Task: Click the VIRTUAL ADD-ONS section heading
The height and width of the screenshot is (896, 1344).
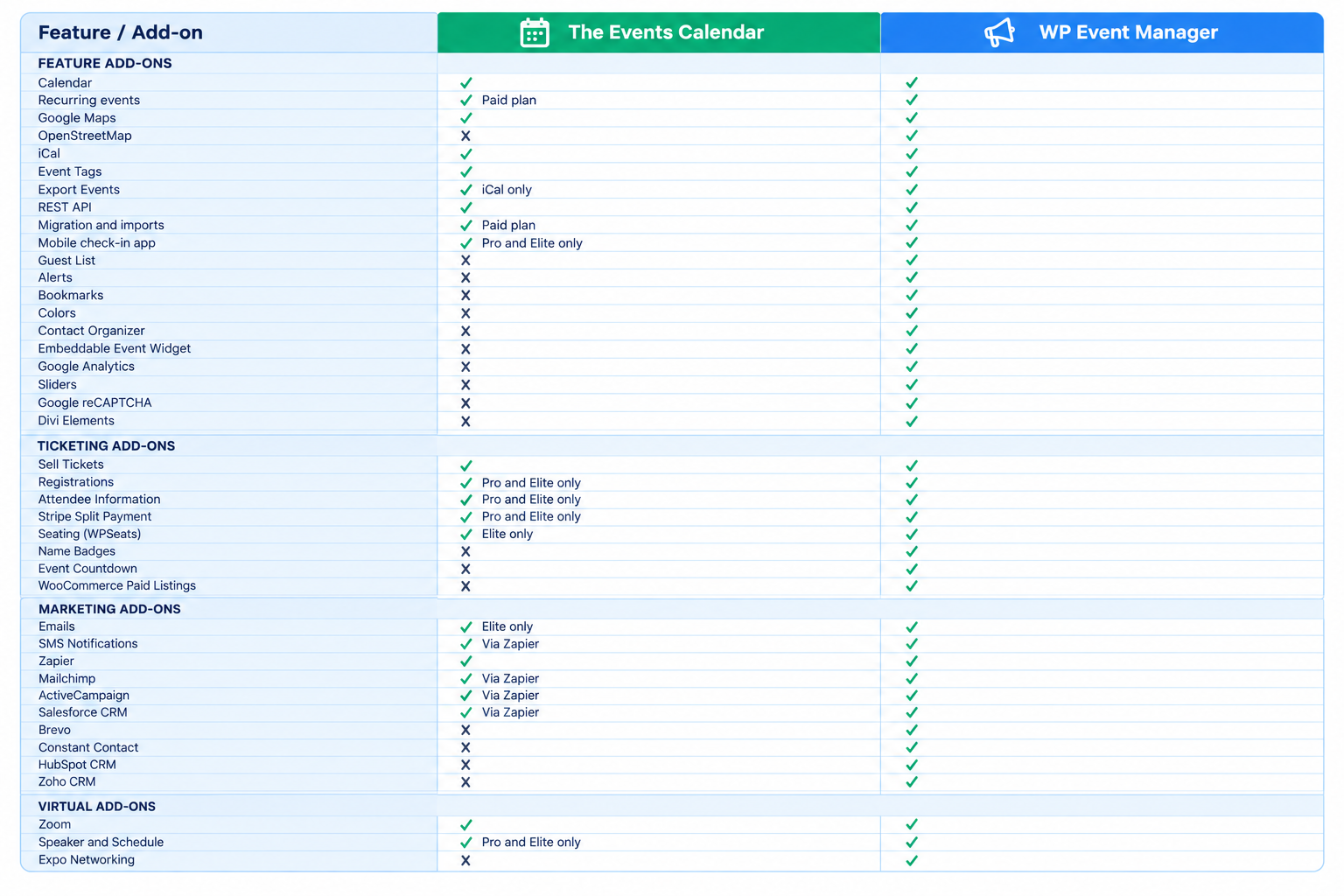Action: click(x=97, y=807)
